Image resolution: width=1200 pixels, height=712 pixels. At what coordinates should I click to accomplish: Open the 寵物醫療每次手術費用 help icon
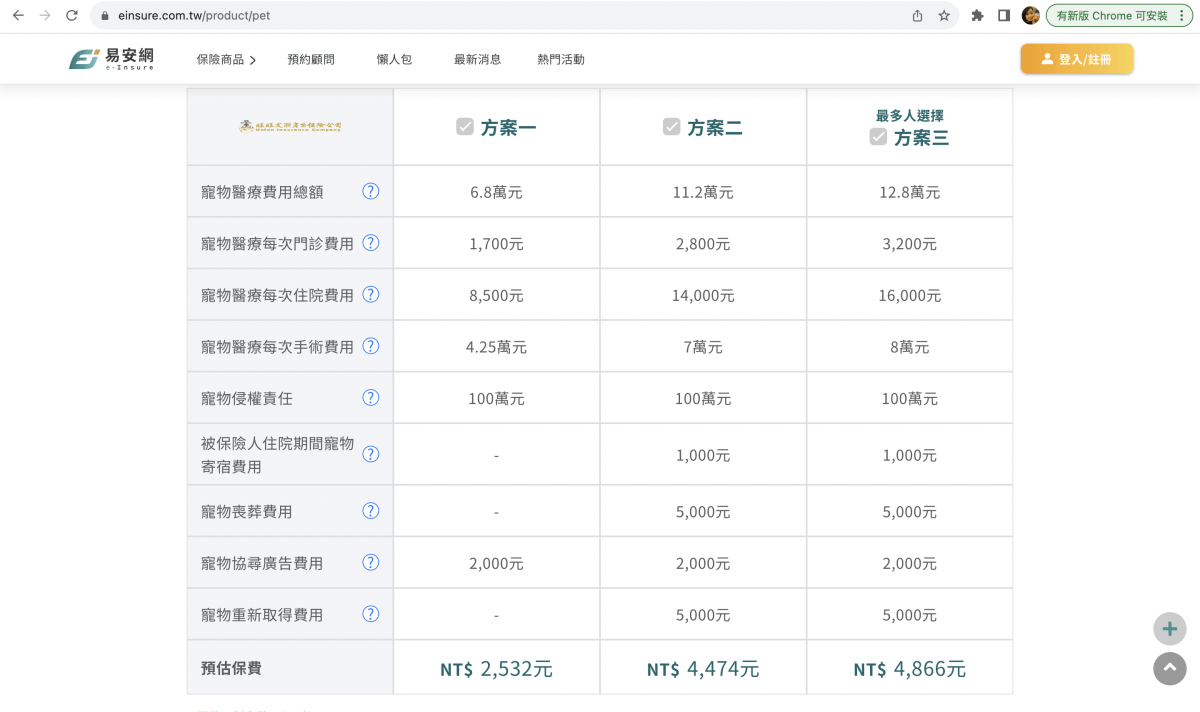[370, 346]
